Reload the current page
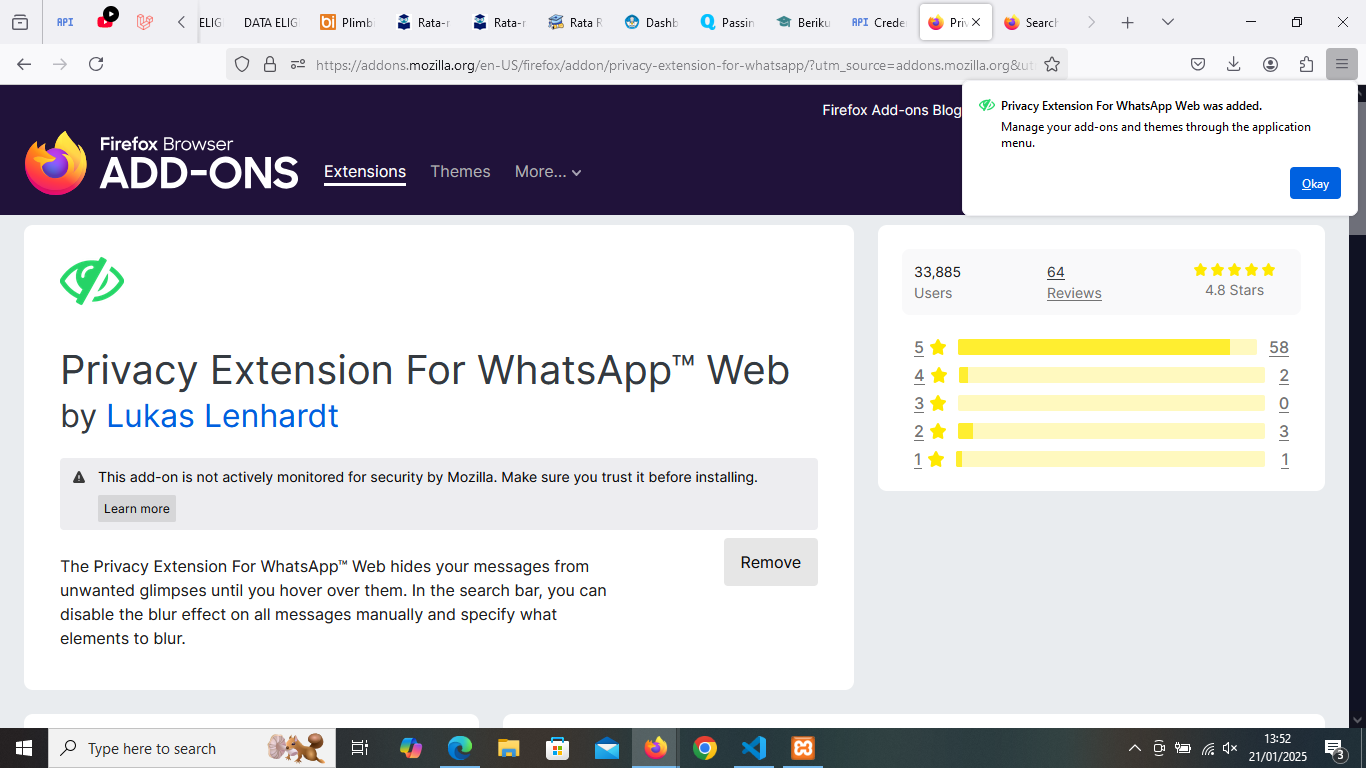 point(96,64)
